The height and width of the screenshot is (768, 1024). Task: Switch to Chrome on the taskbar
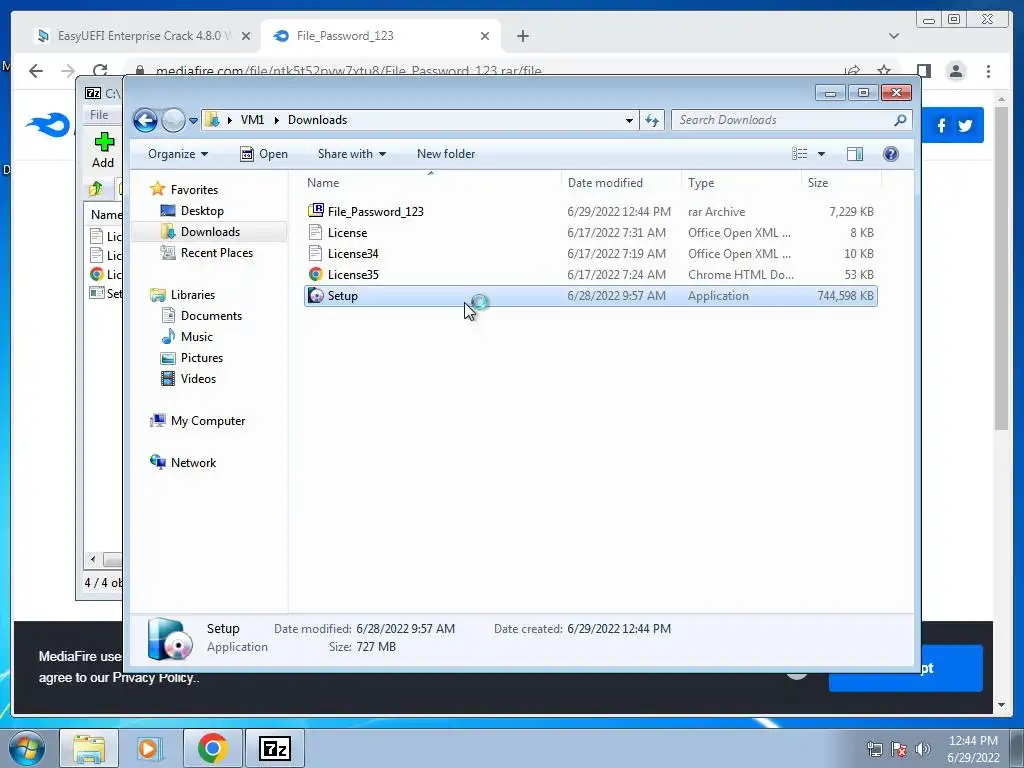(x=212, y=748)
